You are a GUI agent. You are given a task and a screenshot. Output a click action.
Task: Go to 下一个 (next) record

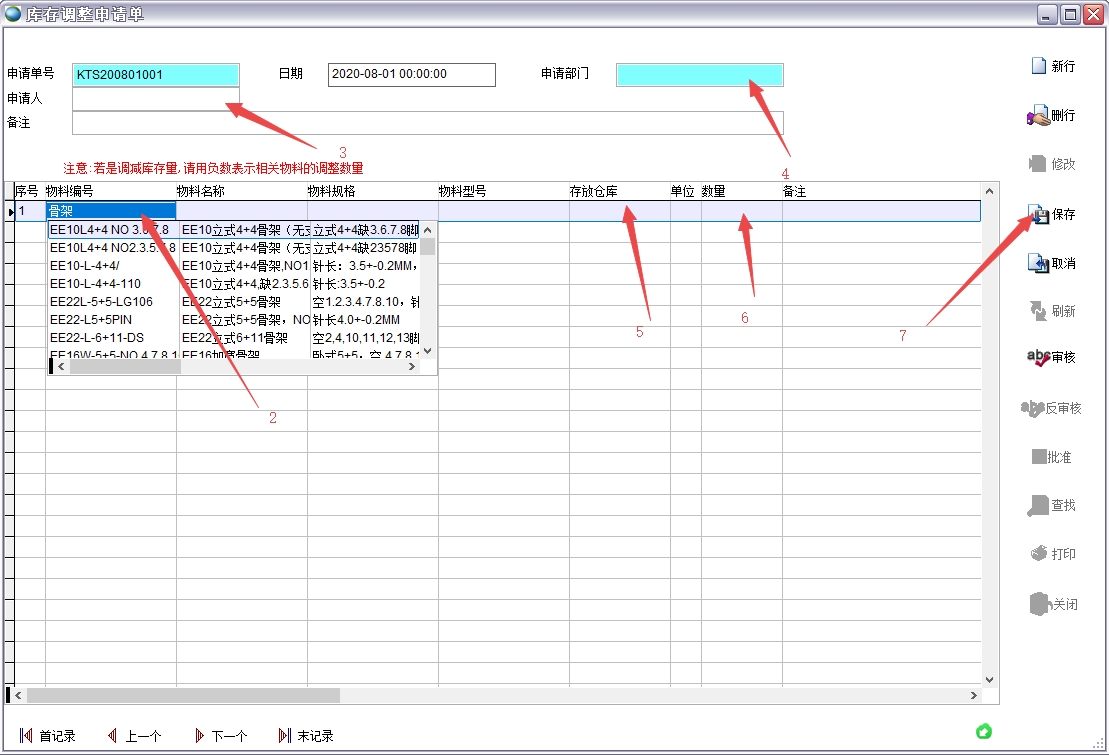click(x=220, y=736)
